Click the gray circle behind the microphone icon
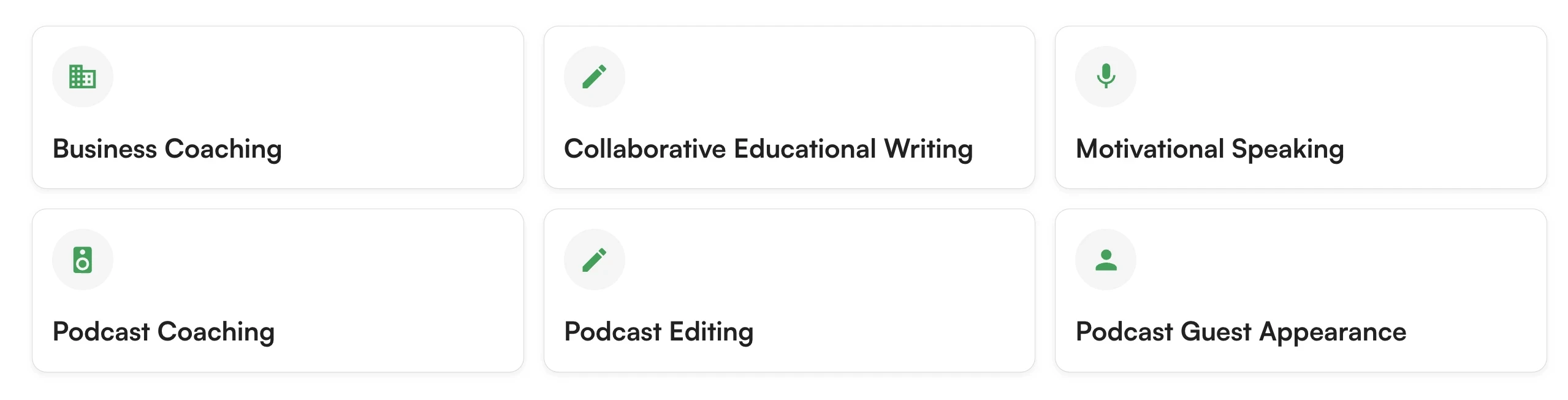The width and height of the screenshot is (1568, 400). click(x=1106, y=77)
